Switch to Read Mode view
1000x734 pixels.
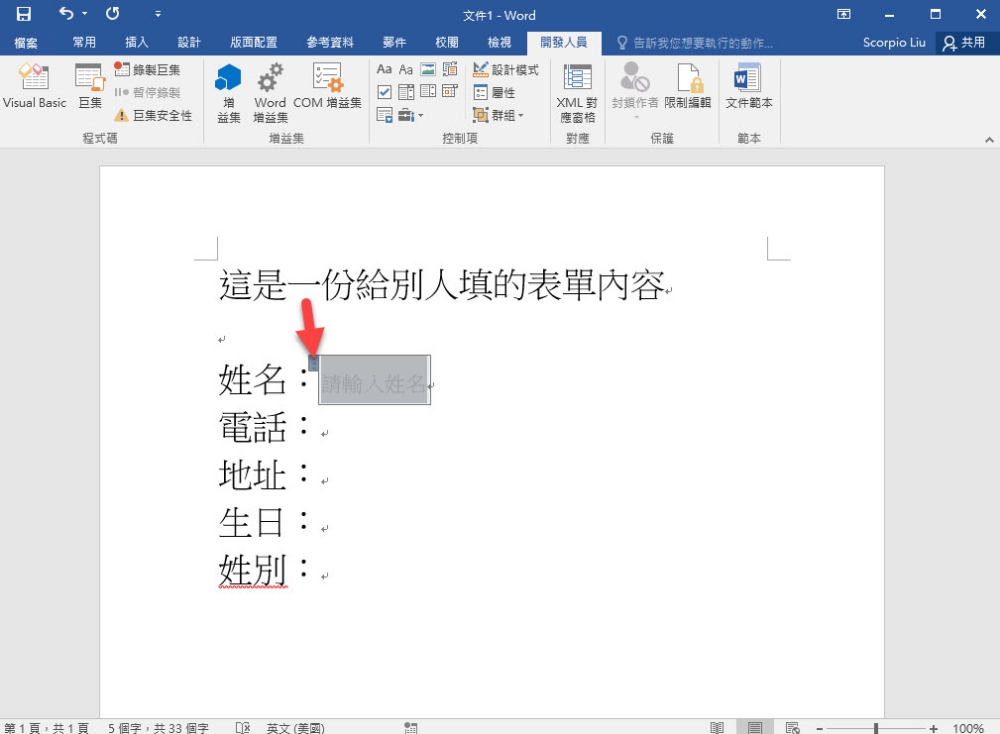[717, 728]
